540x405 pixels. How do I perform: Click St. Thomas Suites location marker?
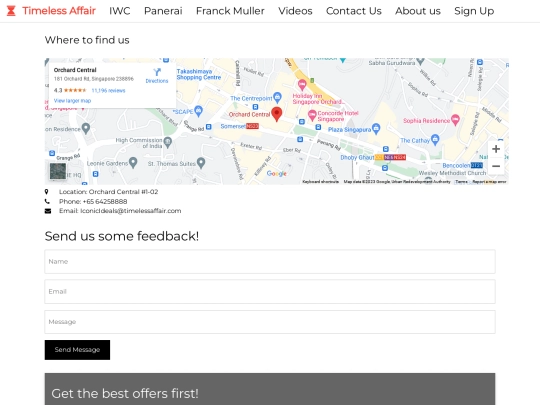pyautogui.click(x=201, y=163)
